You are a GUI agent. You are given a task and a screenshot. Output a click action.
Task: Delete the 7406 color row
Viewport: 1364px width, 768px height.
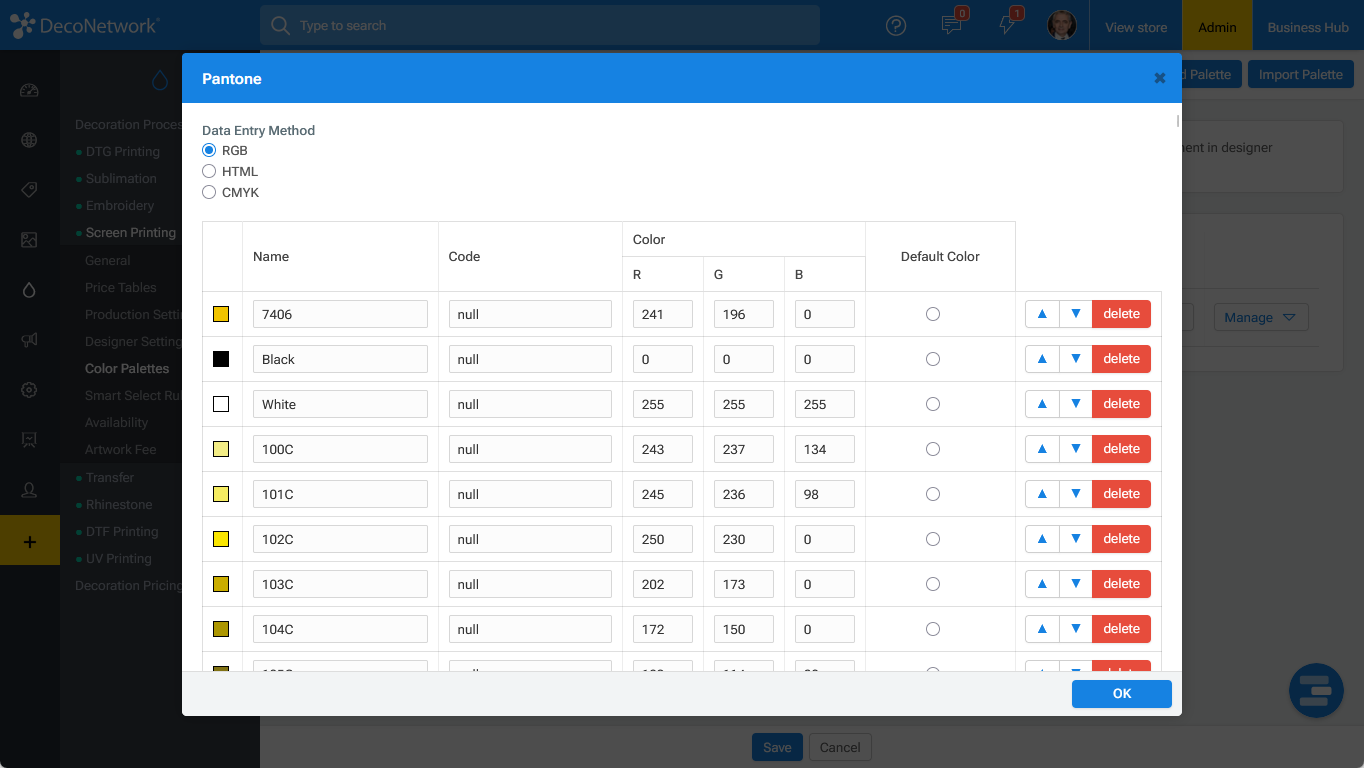(x=1122, y=314)
